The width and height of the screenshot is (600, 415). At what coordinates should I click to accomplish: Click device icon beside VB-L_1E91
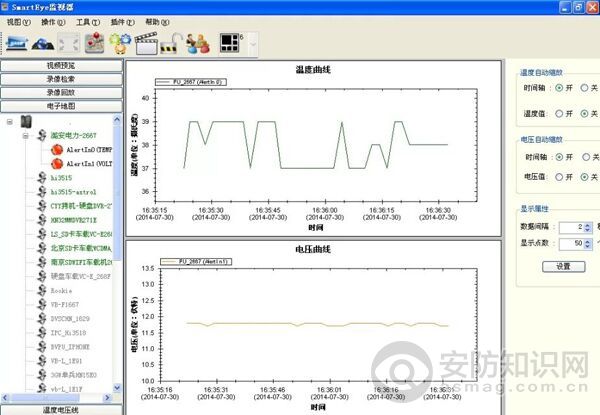tap(42, 361)
